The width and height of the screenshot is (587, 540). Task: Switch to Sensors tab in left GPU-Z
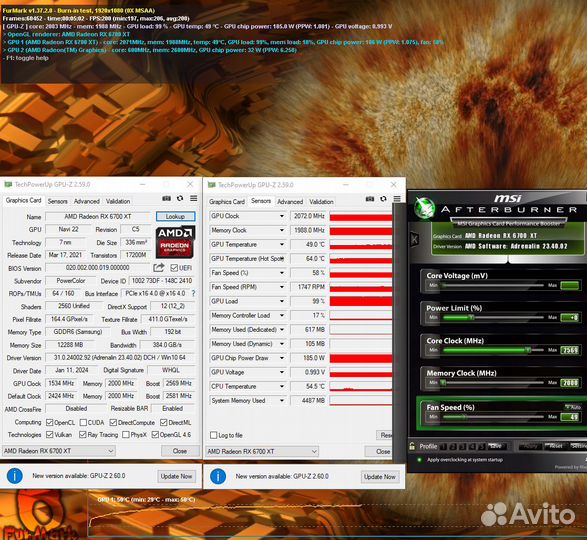coord(58,201)
